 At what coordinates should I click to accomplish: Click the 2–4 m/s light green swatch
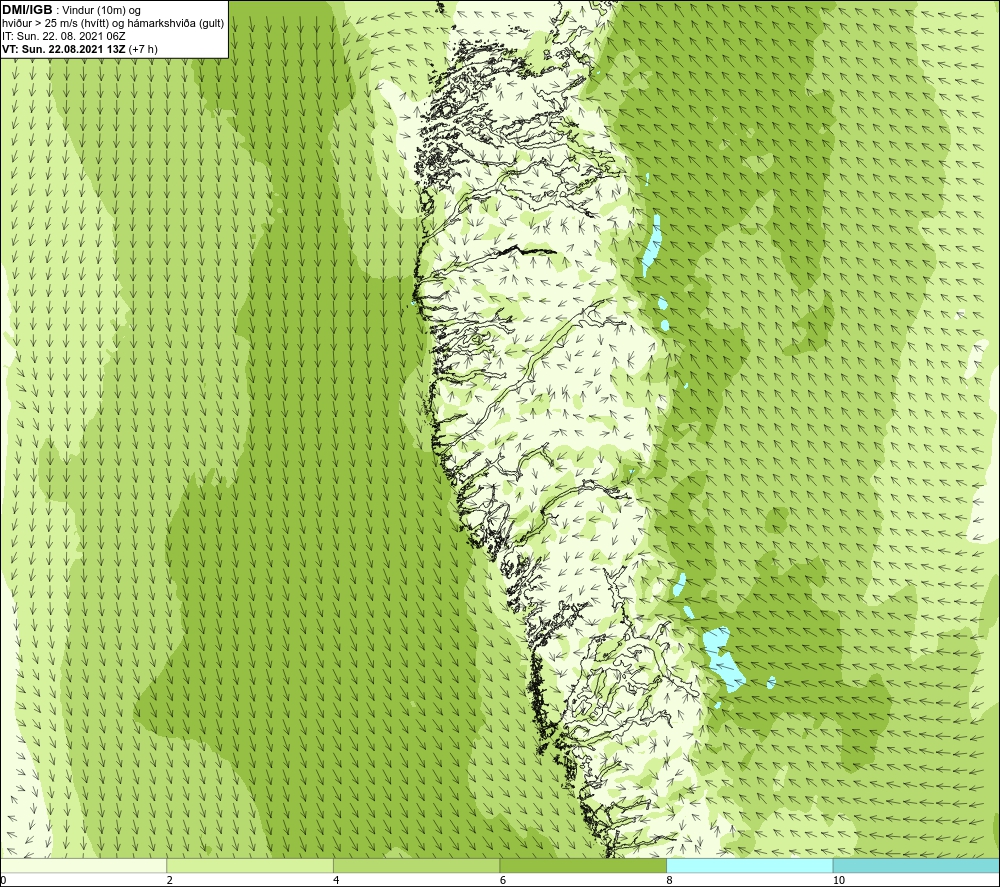coord(250,865)
